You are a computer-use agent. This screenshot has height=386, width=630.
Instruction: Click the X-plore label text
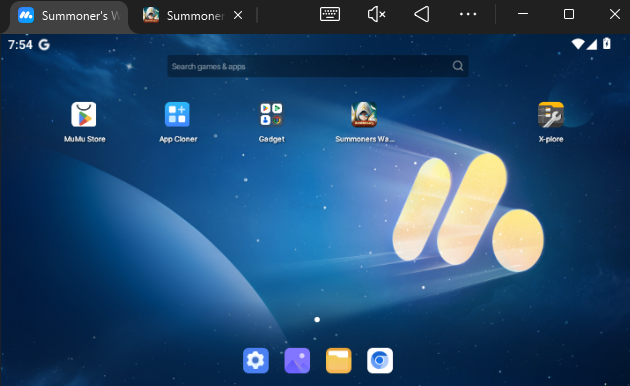(x=551, y=139)
